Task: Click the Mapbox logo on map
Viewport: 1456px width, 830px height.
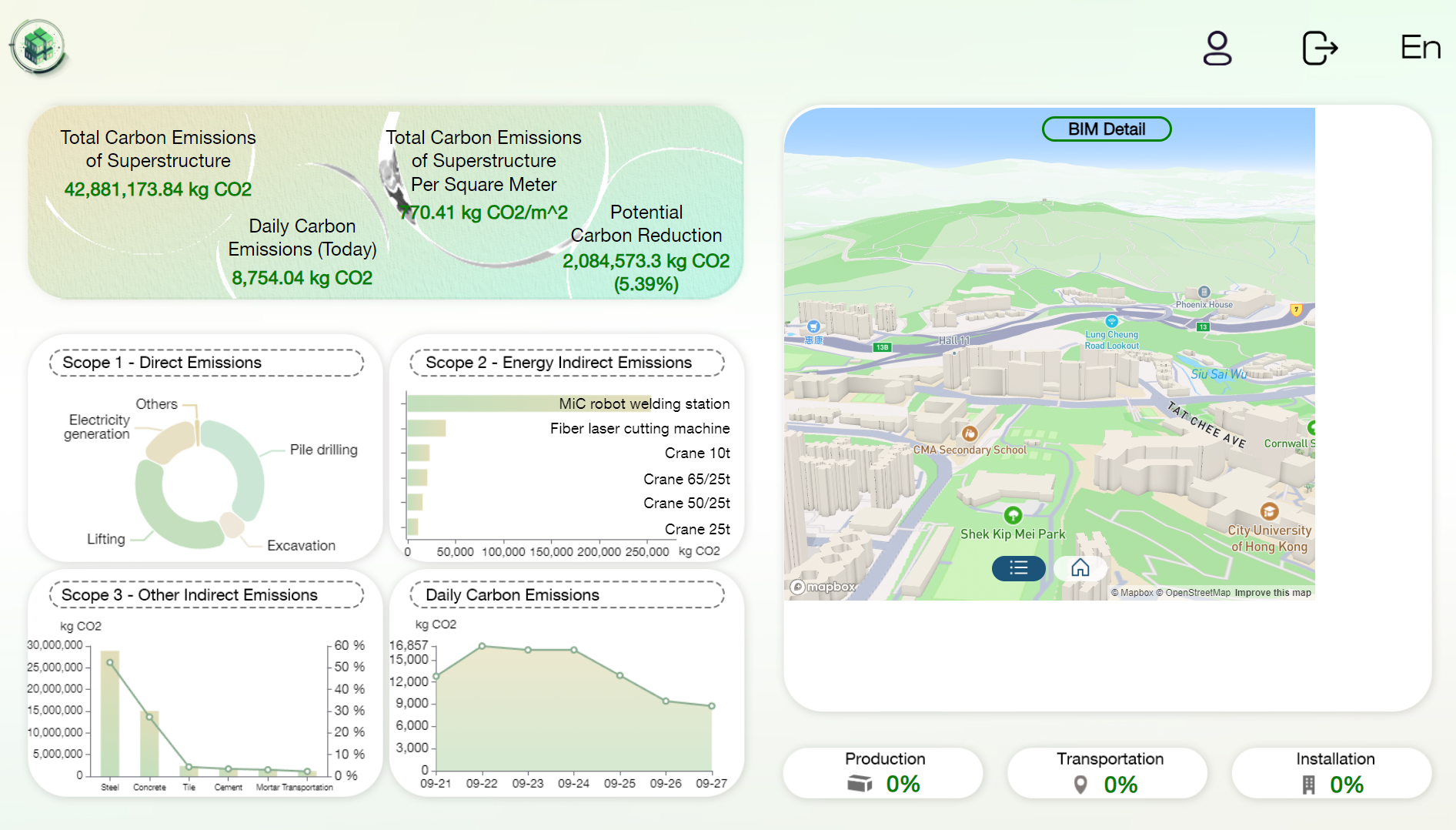Action: coord(823,587)
